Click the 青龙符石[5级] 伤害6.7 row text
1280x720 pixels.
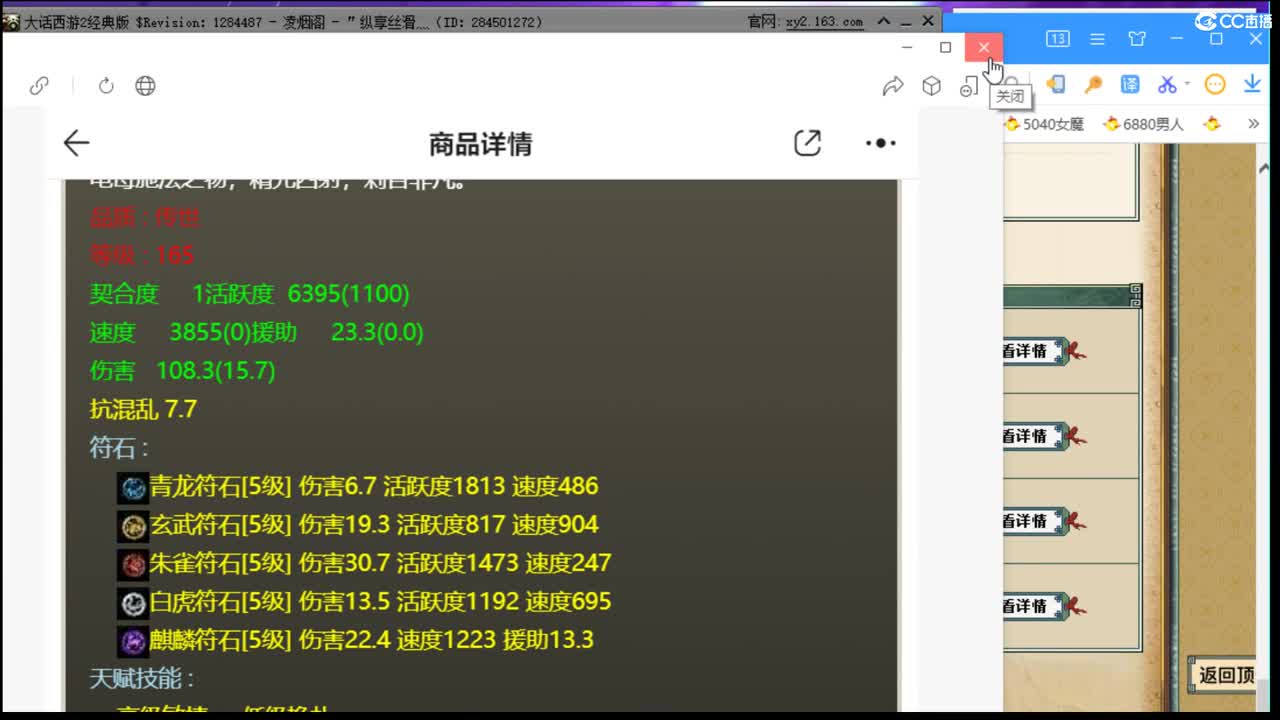[374, 487]
